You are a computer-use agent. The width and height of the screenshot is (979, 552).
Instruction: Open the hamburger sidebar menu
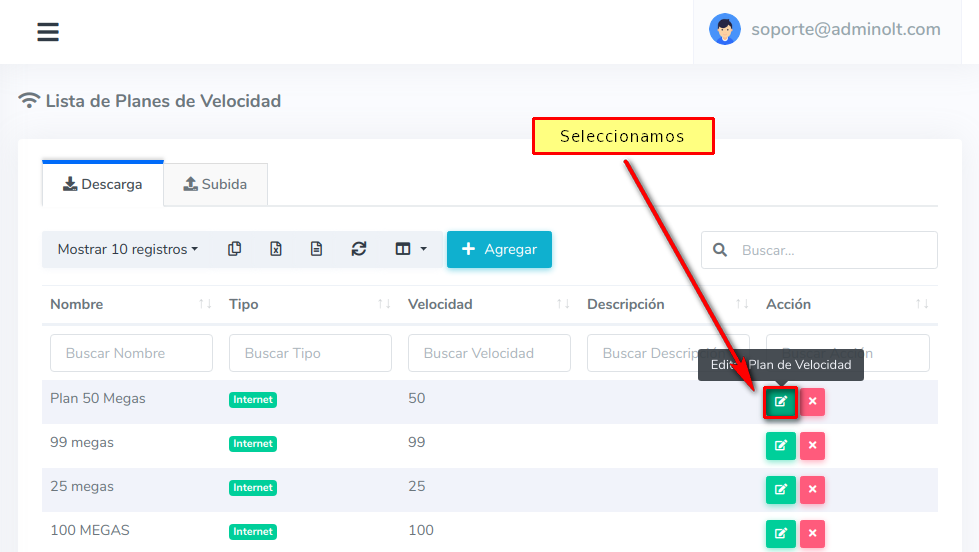48,32
